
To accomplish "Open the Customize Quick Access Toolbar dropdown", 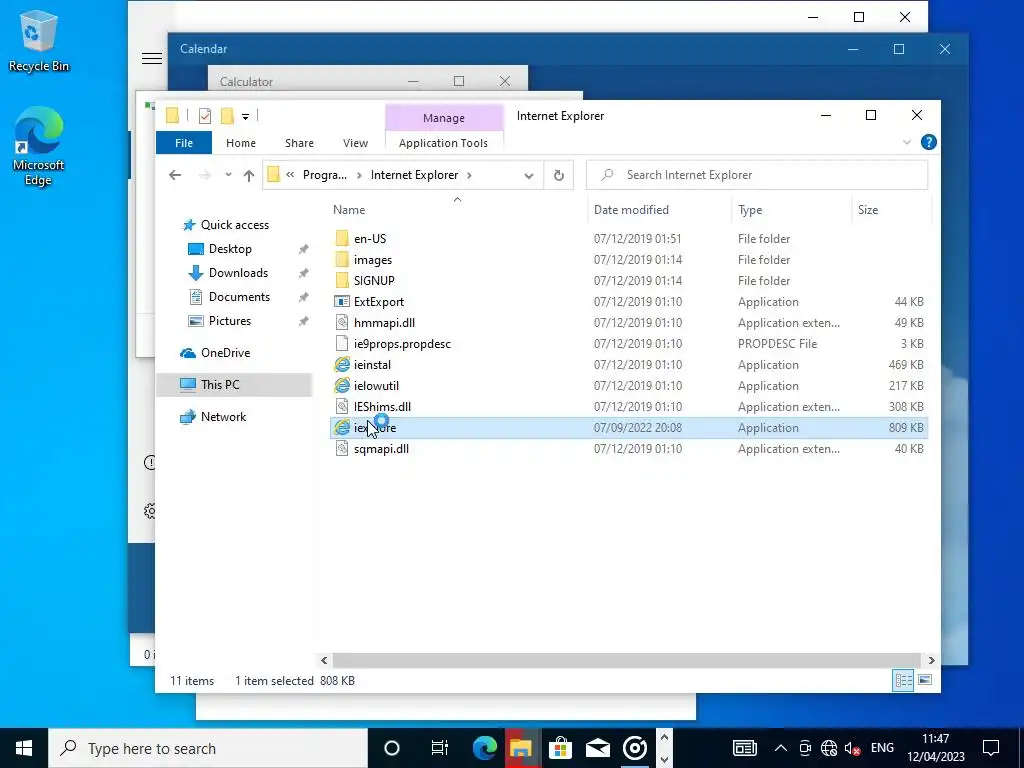I will pyautogui.click(x=246, y=117).
